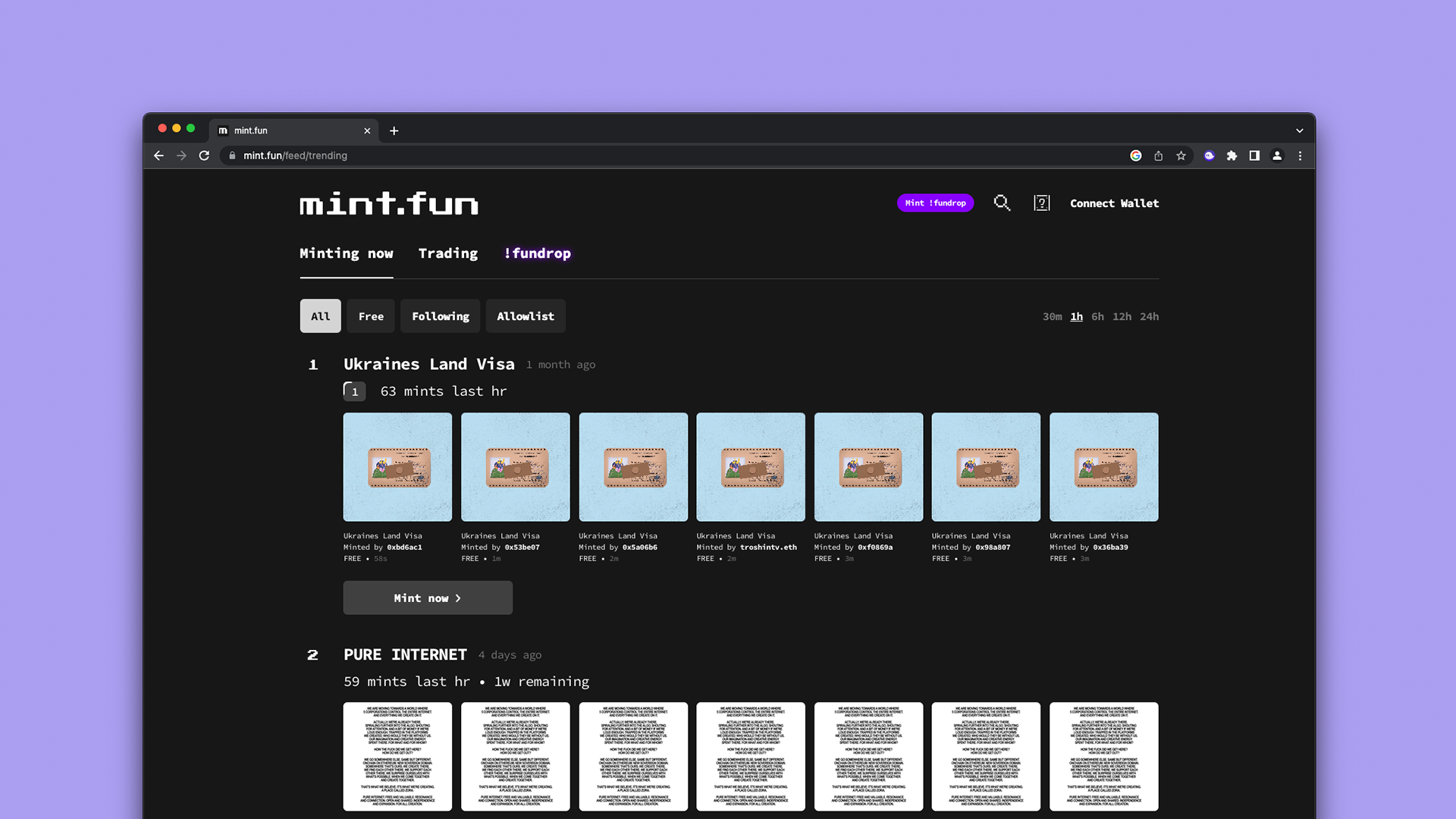The width and height of the screenshot is (1456, 819).
Task: Open the !fundrop section
Action: tap(538, 253)
